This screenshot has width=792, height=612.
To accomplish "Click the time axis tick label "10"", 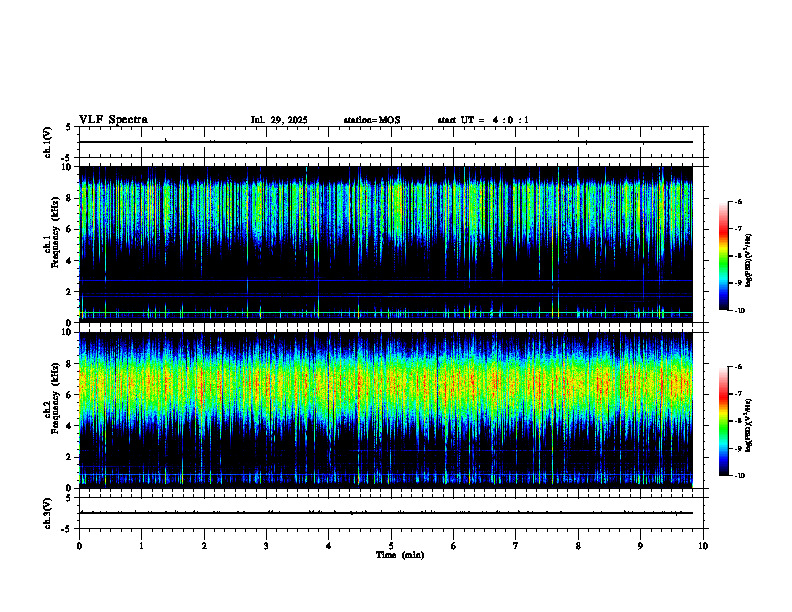I will click(x=703, y=546).
